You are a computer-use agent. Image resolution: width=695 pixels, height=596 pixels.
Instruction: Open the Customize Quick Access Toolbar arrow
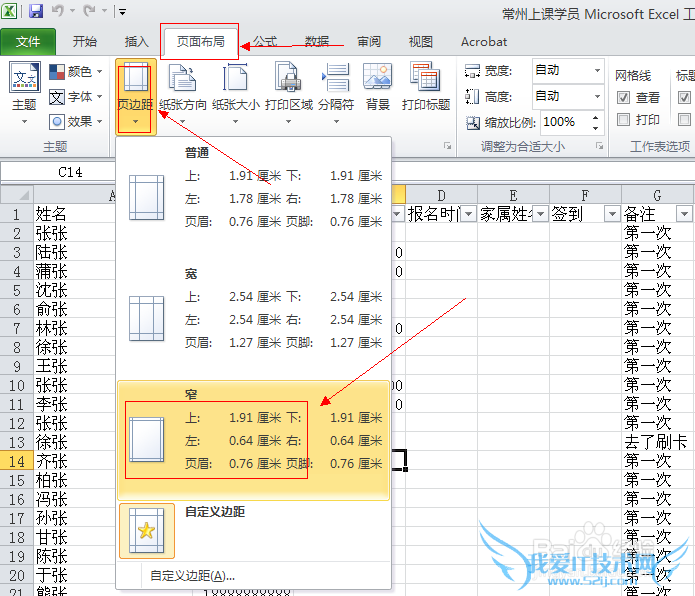coord(122,12)
